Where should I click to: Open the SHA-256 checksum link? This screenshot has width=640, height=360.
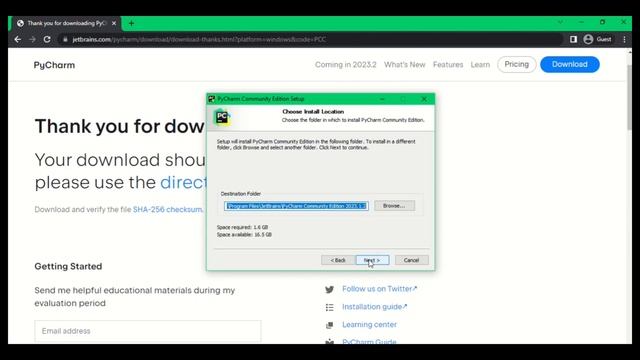pos(167,209)
